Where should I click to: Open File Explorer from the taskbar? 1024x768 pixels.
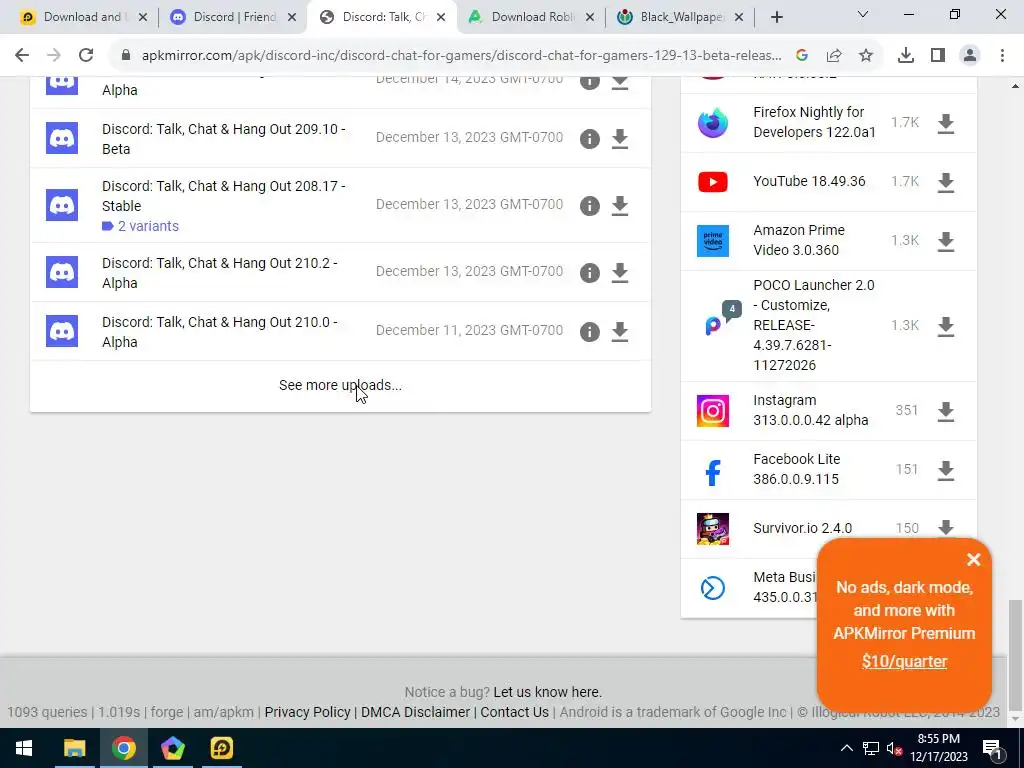point(74,748)
